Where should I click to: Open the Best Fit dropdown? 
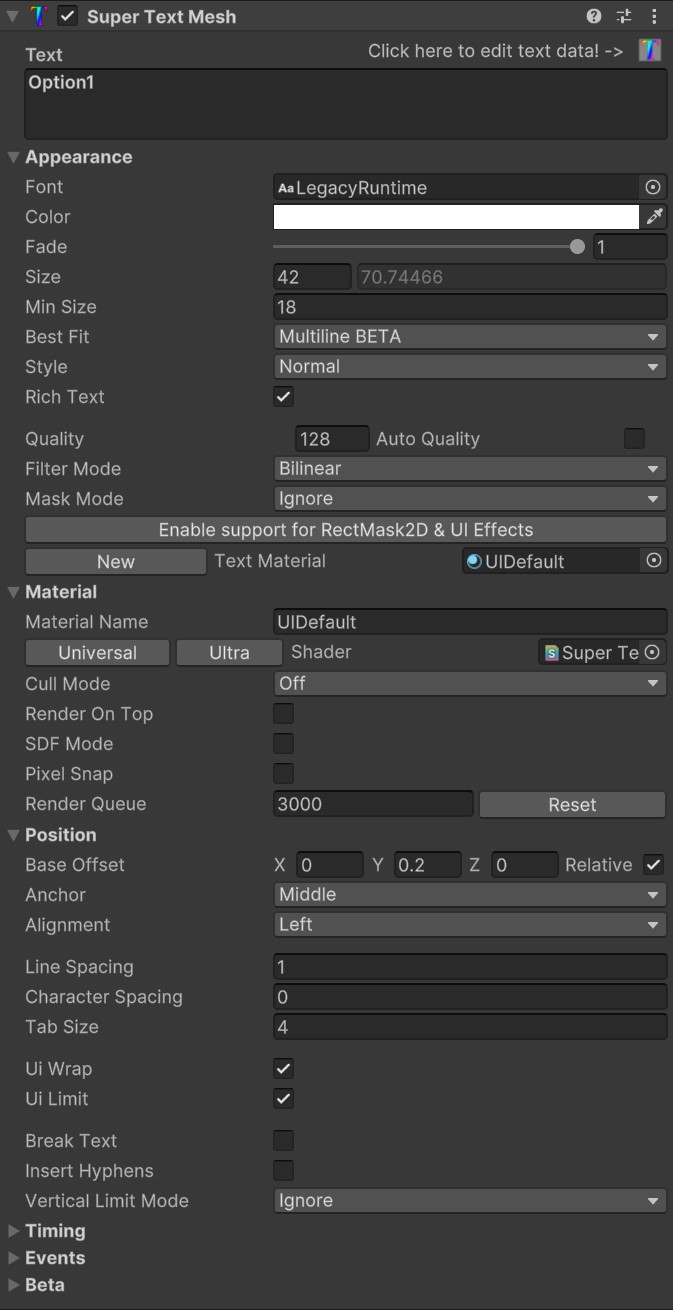pyautogui.click(x=470, y=337)
